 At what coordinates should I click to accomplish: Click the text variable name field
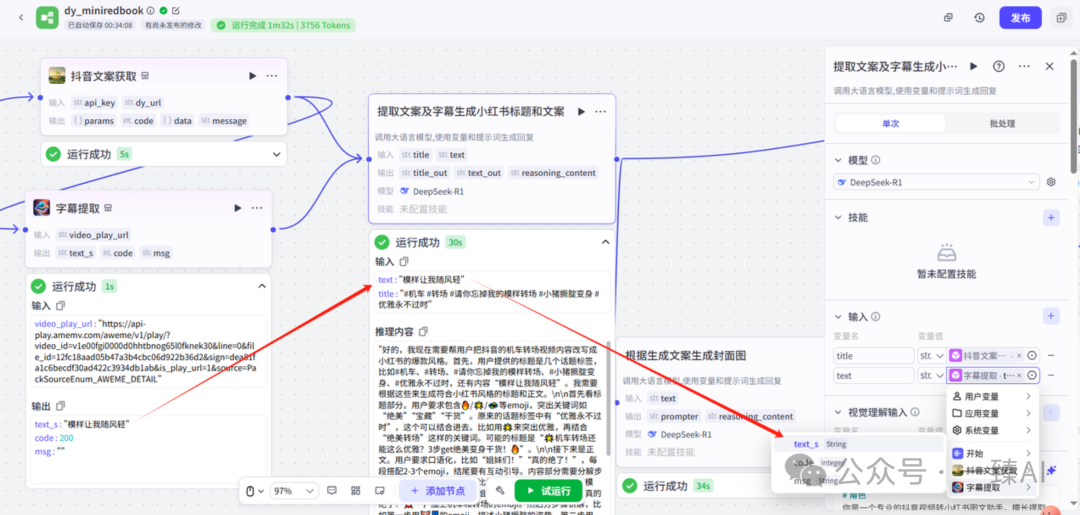tap(873, 376)
